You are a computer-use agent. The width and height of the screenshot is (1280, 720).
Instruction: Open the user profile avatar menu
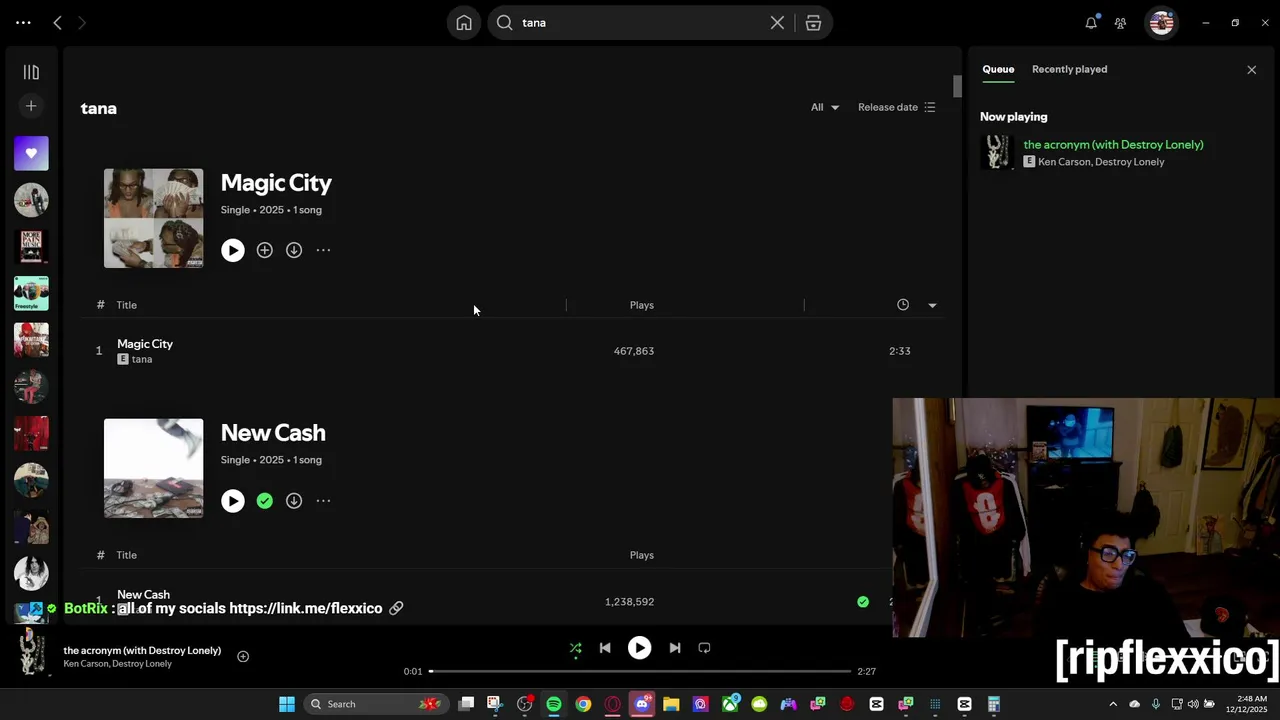click(1161, 23)
